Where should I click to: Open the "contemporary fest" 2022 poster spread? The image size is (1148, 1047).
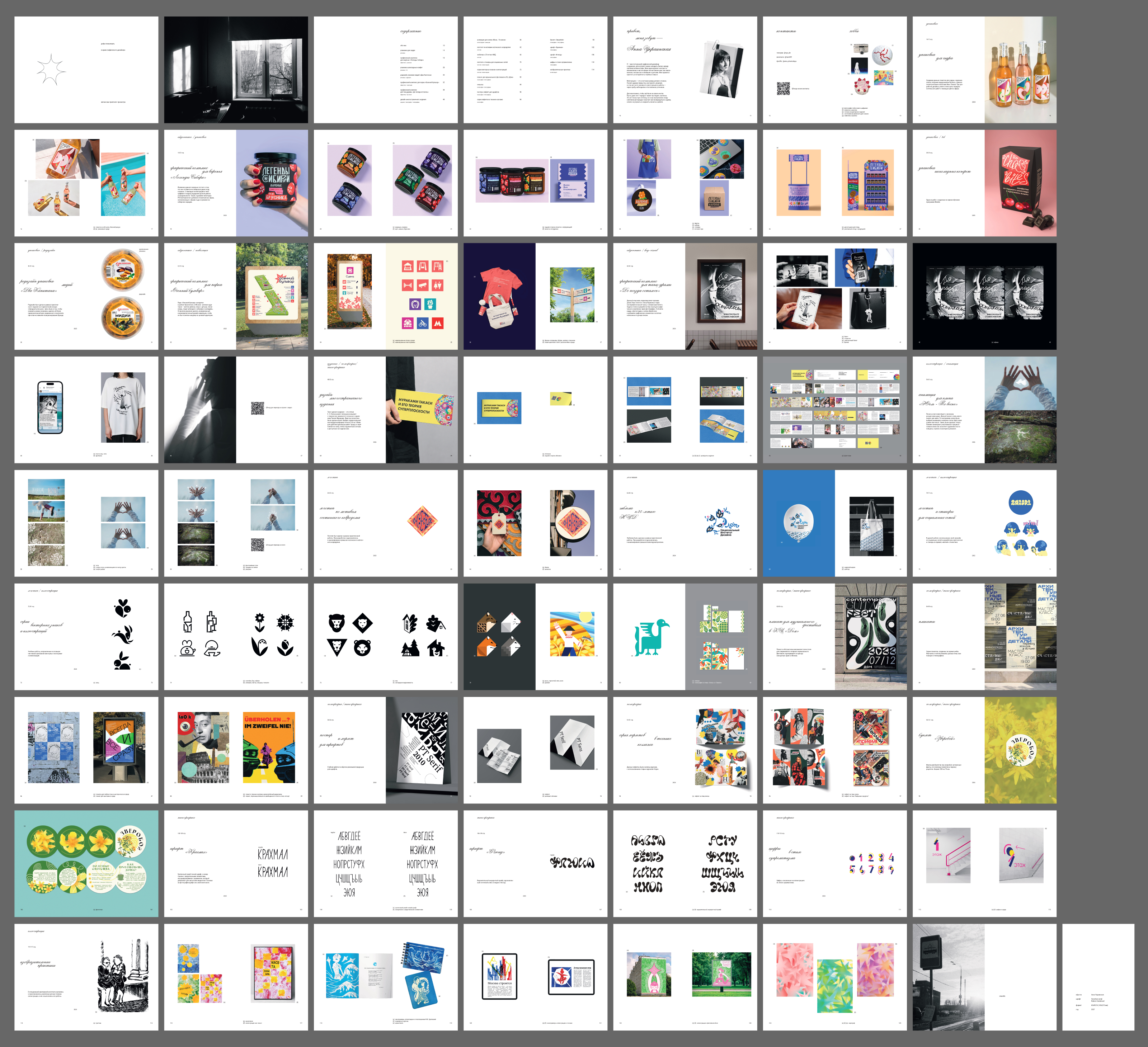(x=835, y=637)
